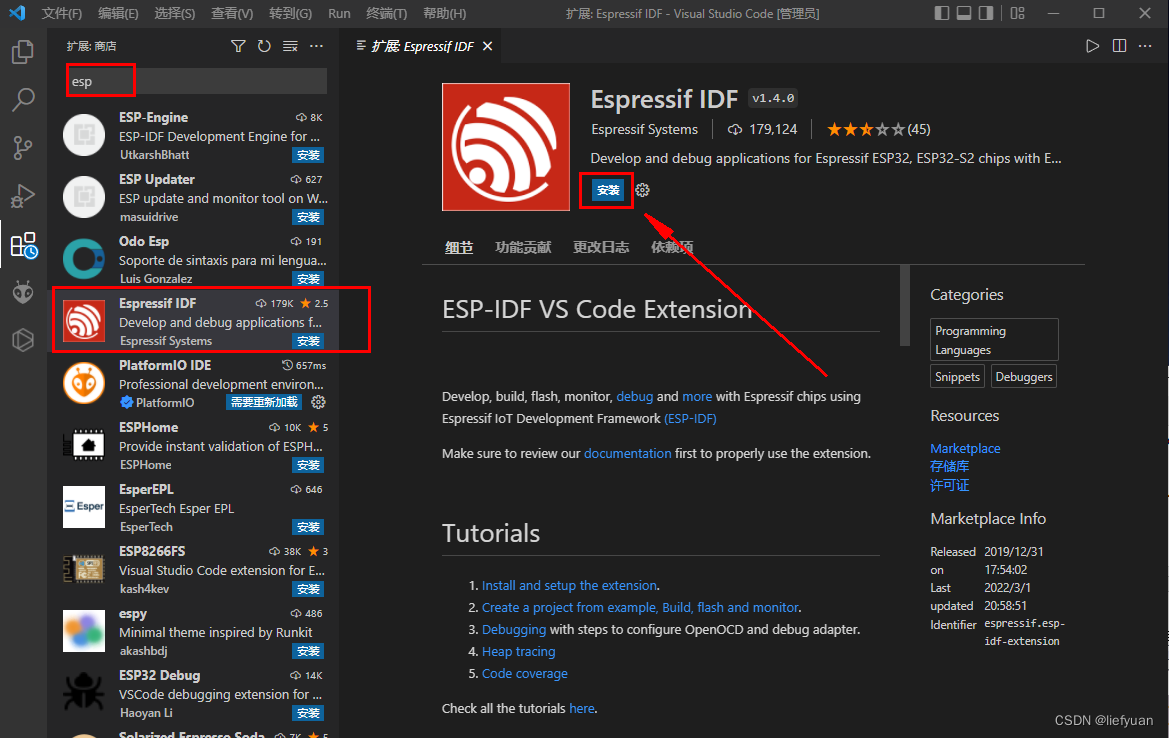
Task: Open the Extensions view icon
Action: 24,245
